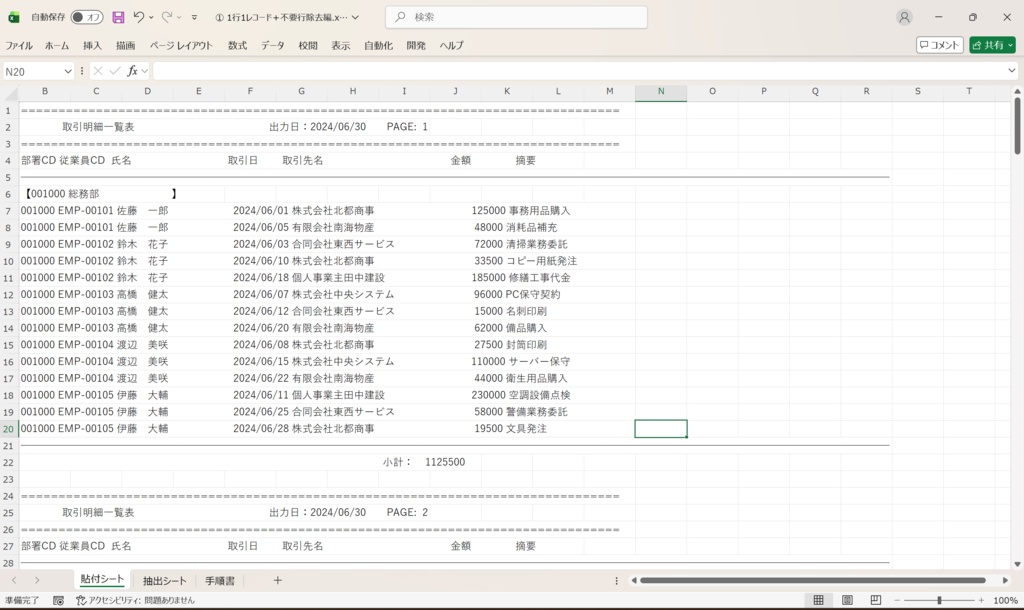Open the 描画 ribbon tab
Viewport: 1024px width, 610px height.
point(125,46)
